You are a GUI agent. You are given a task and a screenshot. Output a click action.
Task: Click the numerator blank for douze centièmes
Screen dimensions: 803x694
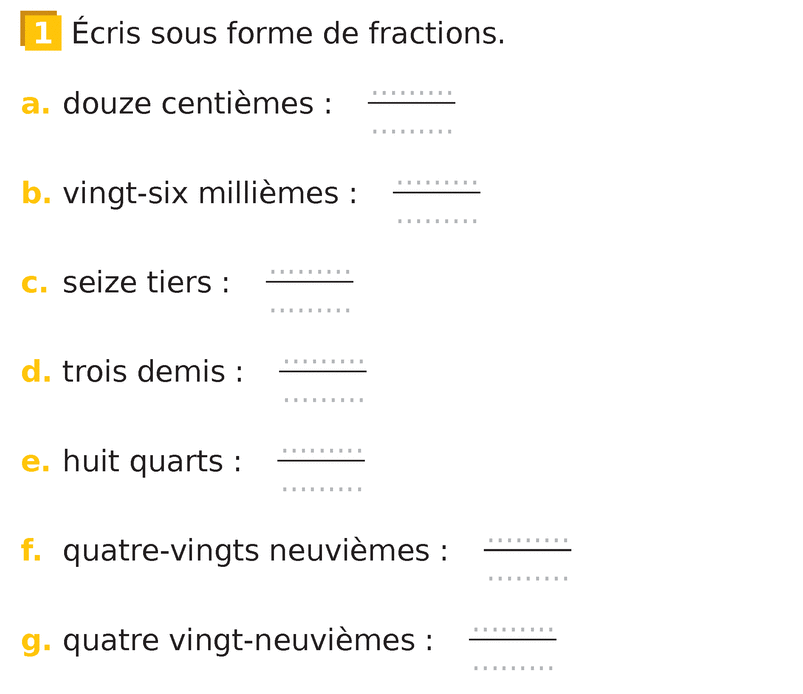pyautogui.click(x=411, y=93)
